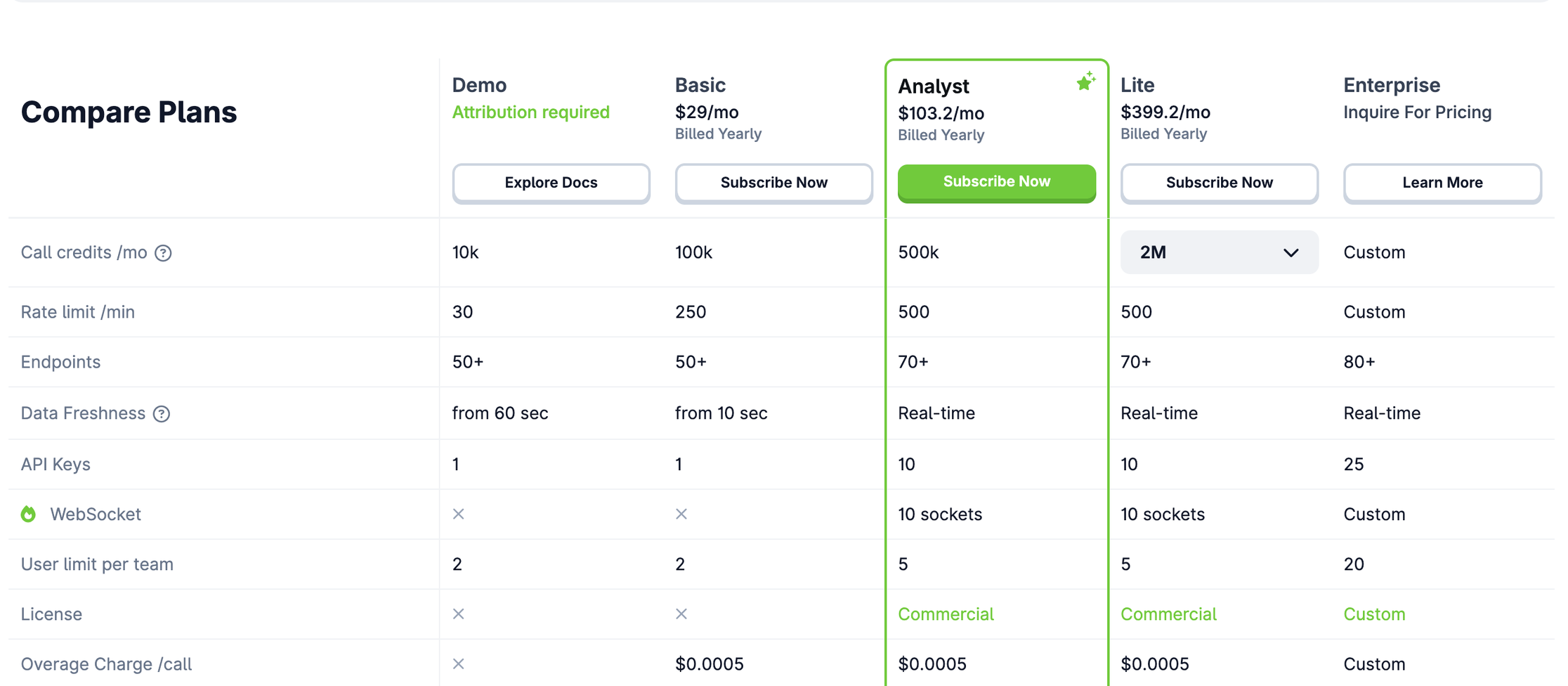Click the Call credits help icon
Screen dimensions: 1568x686
tap(163, 253)
